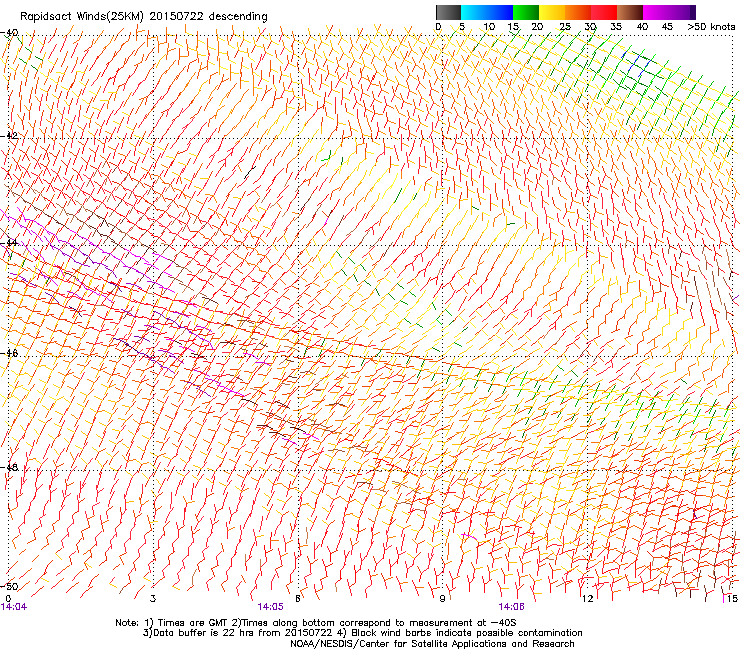Viewport: 740px width, 650px height.
Task: Click the magenta 40-45 knots legend swatch
Action: (656, 12)
